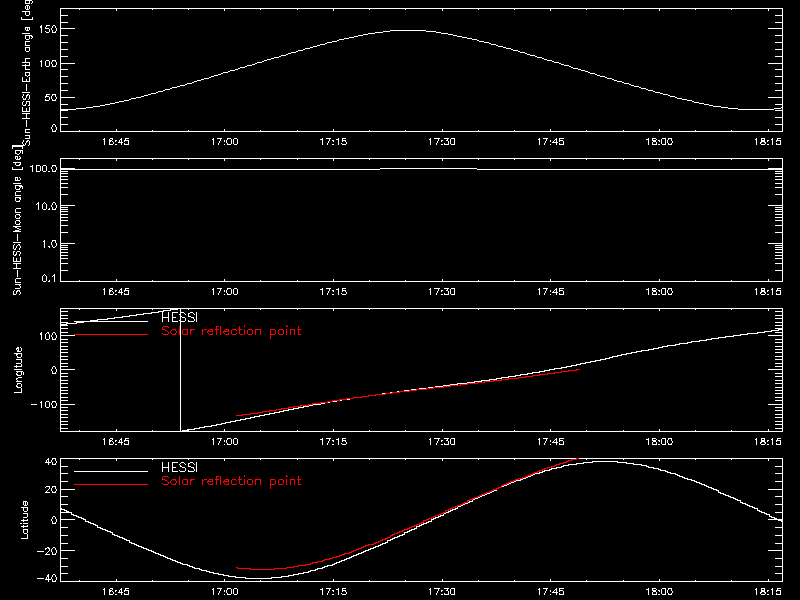Select the 'Longitude' y-axis title
This screenshot has height=600, width=800.
(x=18, y=370)
